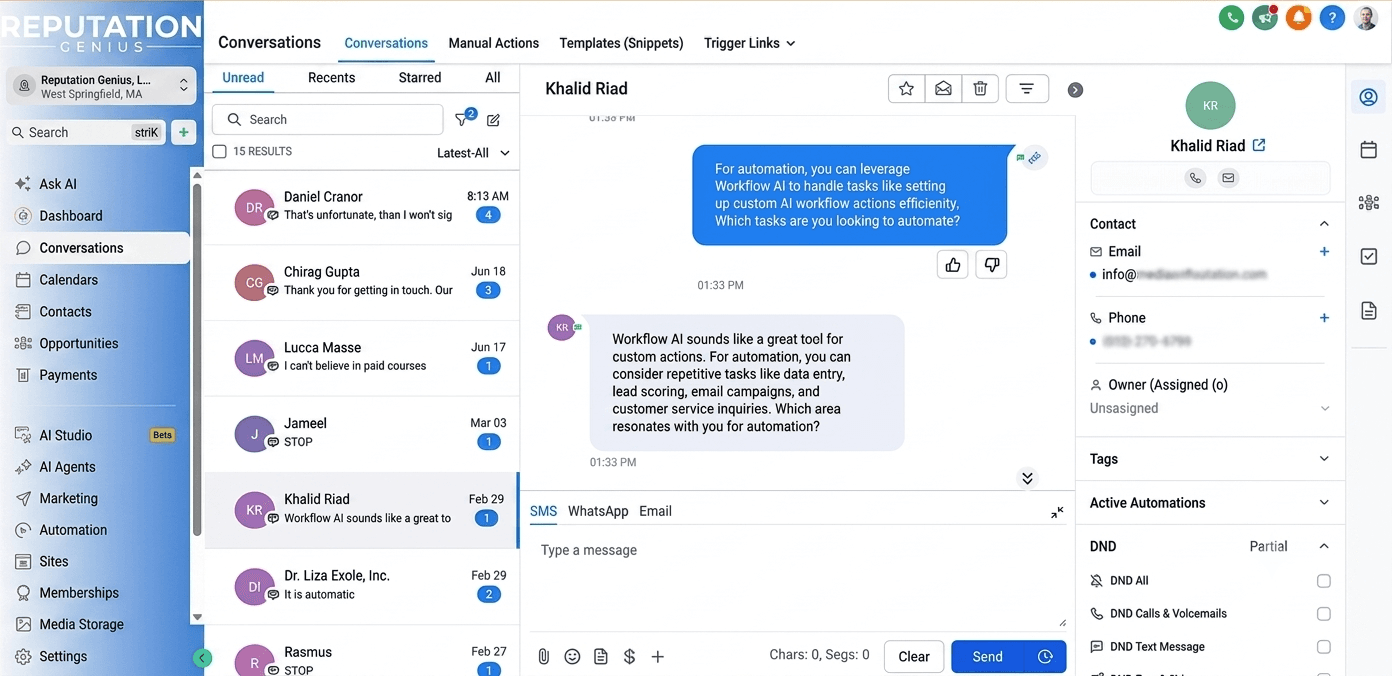1392x676 pixels.
Task: Open the Latest-All sort dropdown
Action: [473, 153]
